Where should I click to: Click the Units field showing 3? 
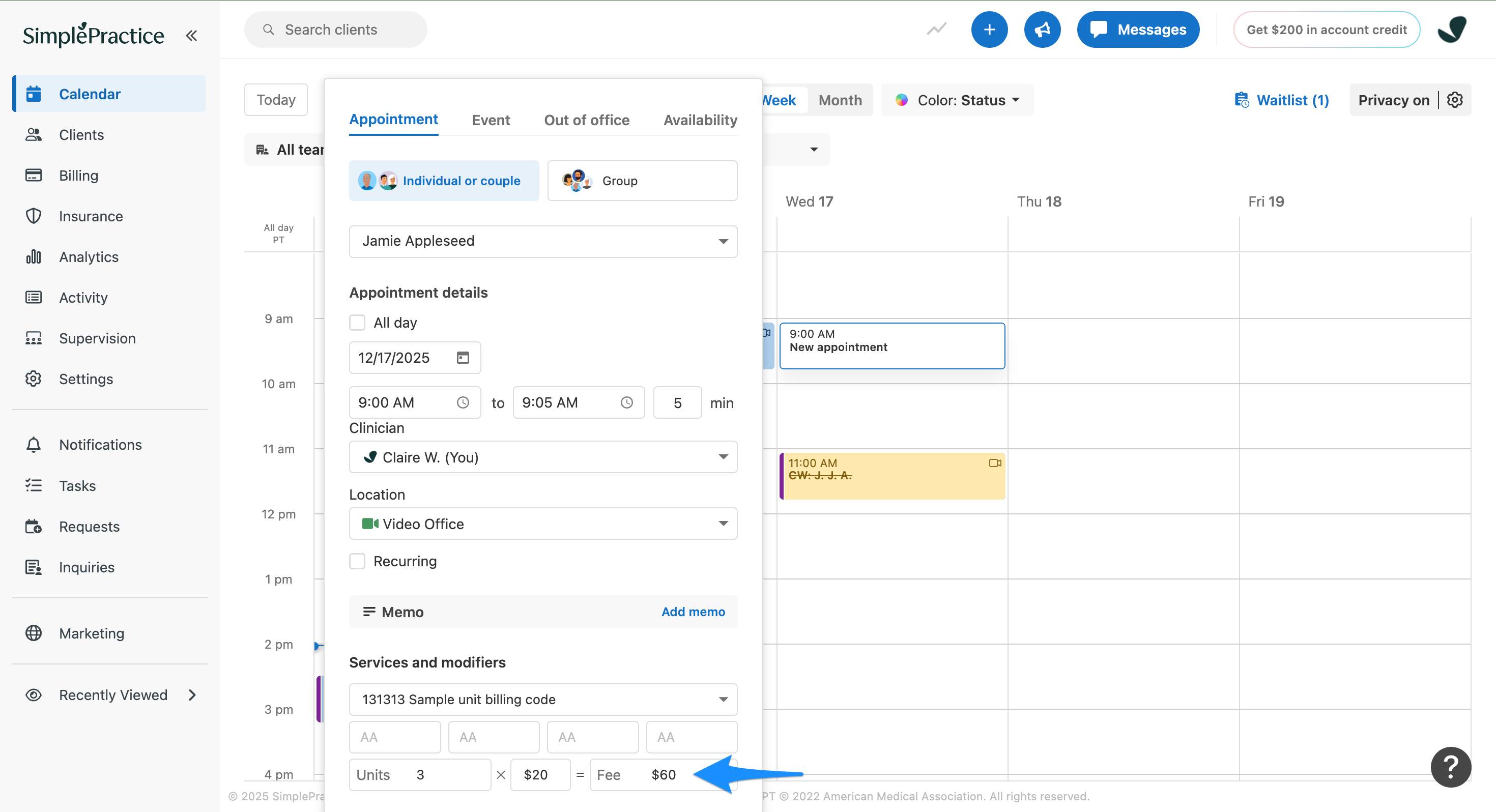[x=420, y=774]
